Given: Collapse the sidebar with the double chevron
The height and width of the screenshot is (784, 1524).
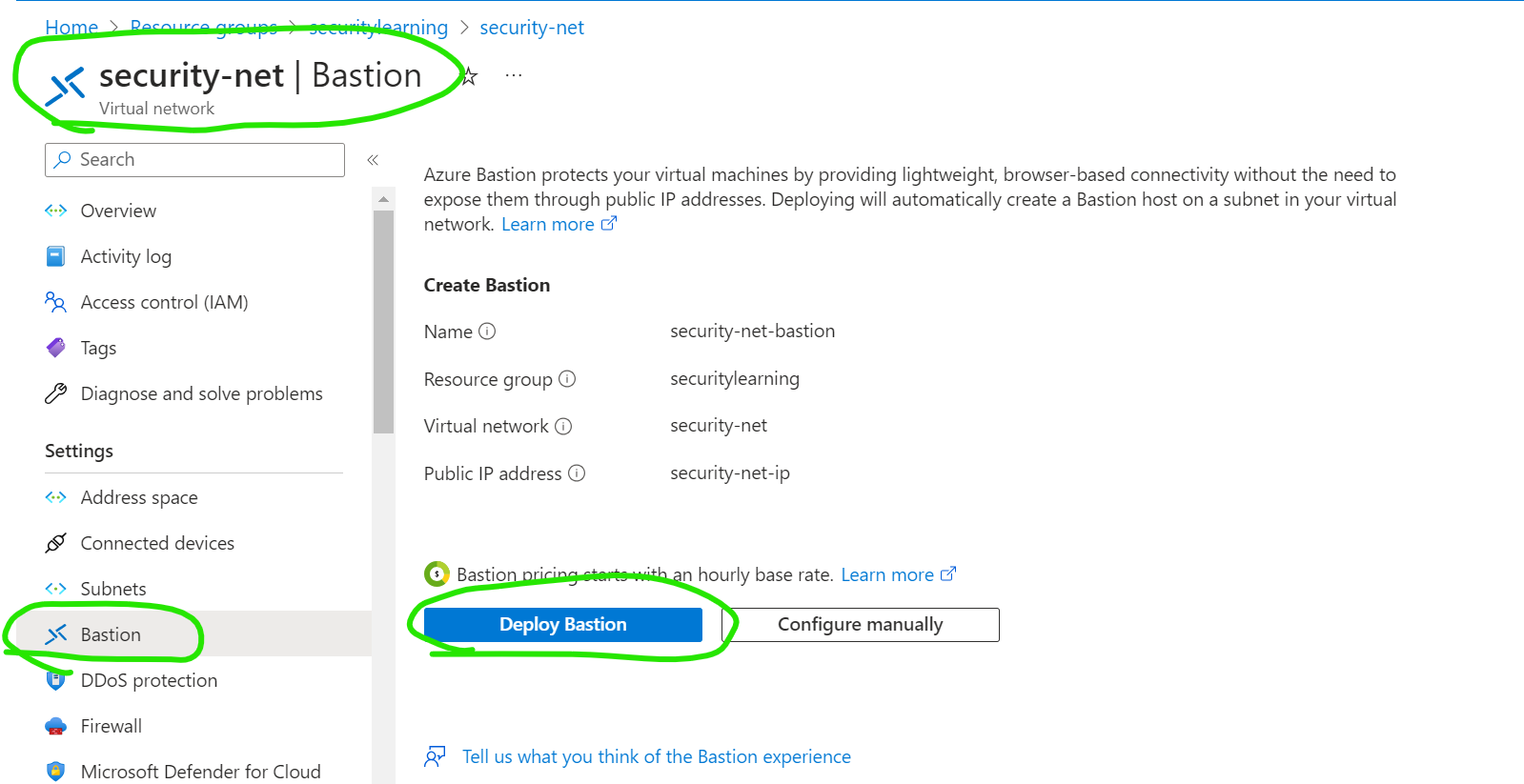Looking at the screenshot, I should tap(373, 160).
